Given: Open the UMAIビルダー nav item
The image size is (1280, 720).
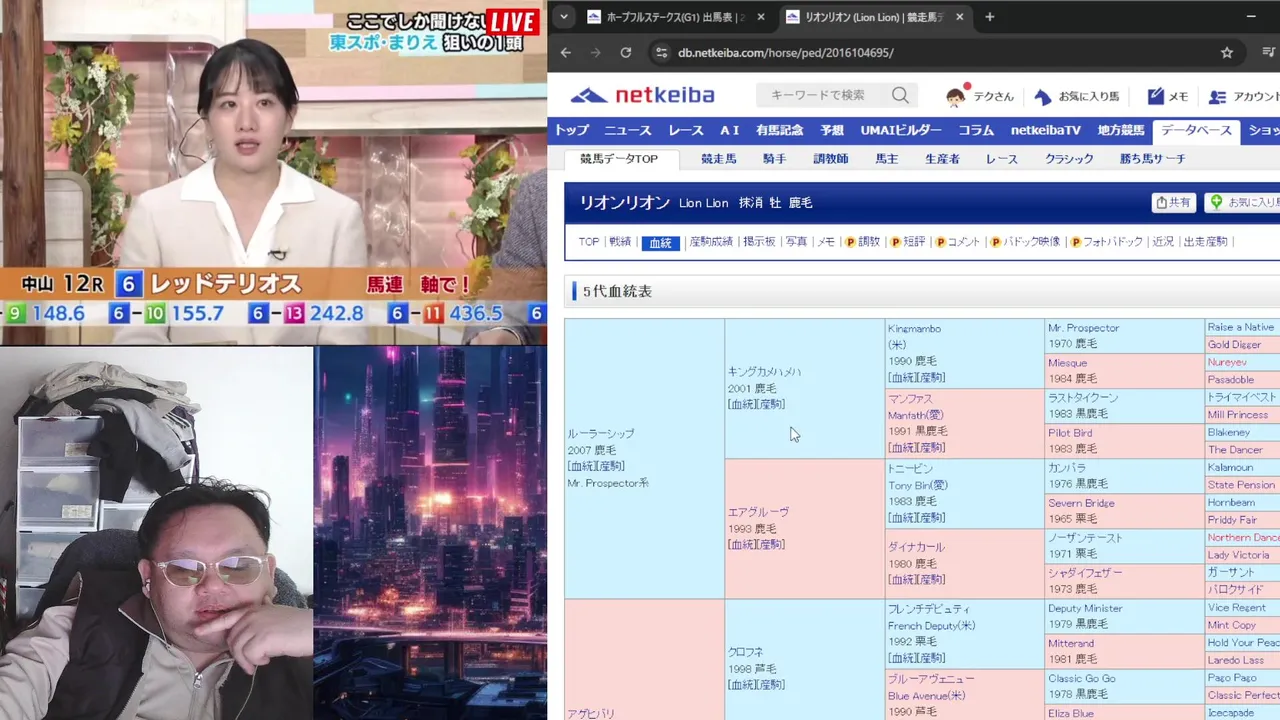Looking at the screenshot, I should 901,130.
